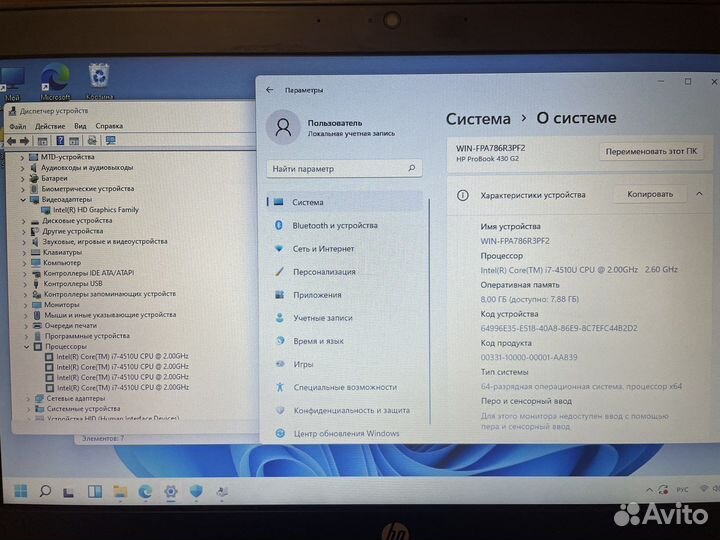Click the user avatar in Settings

click(x=283, y=127)
